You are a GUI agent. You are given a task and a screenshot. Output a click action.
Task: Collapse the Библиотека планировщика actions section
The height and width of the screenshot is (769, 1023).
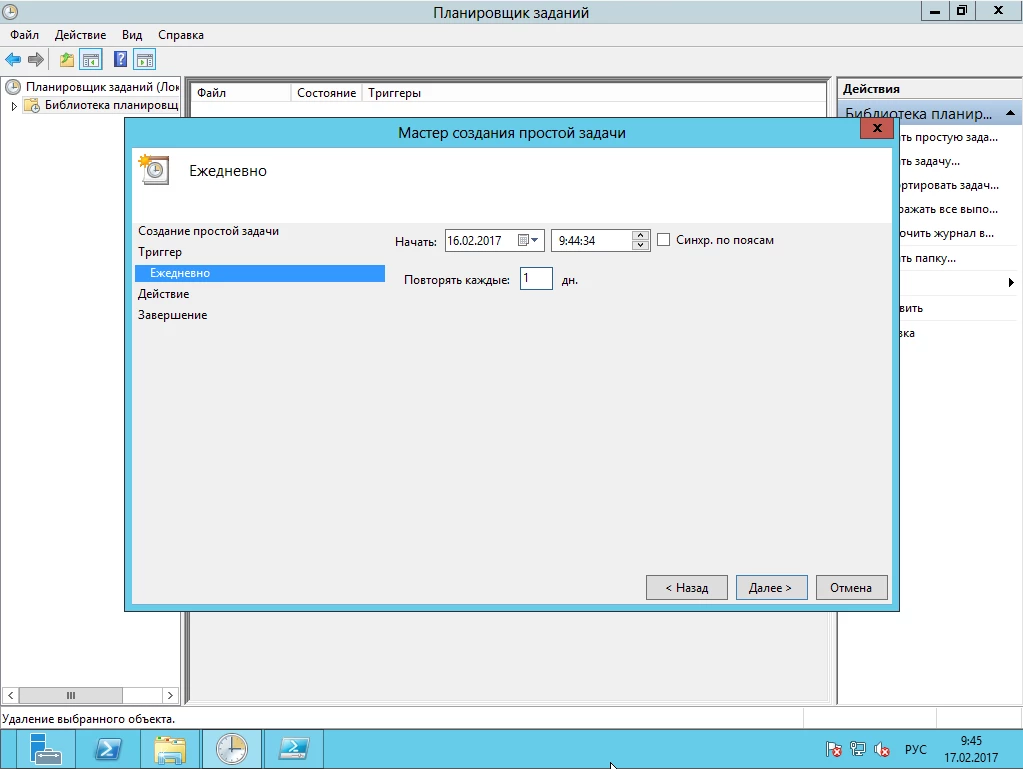tap(1011, 114)
